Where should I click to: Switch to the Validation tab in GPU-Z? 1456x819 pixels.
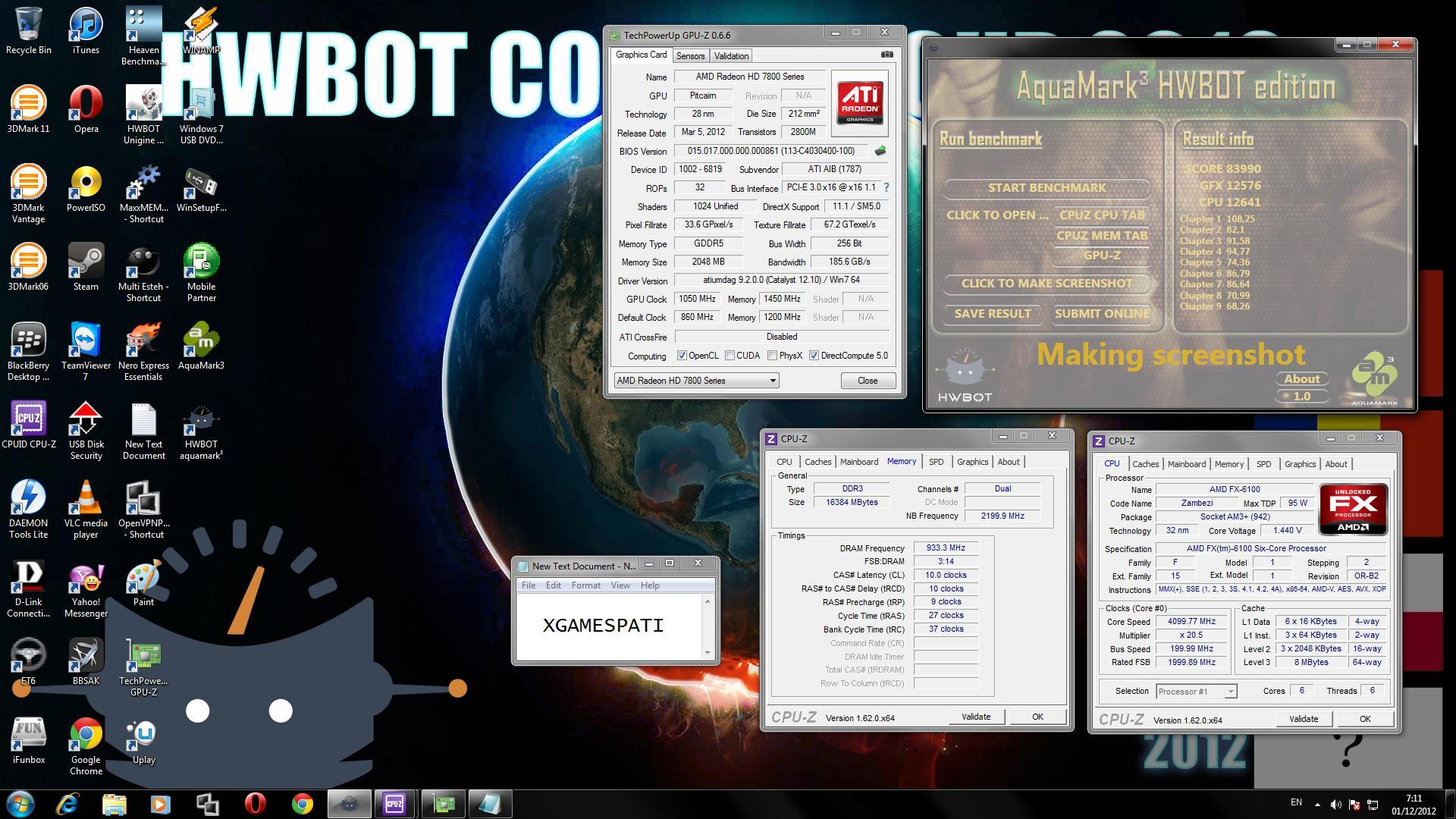tap(731, 55)
